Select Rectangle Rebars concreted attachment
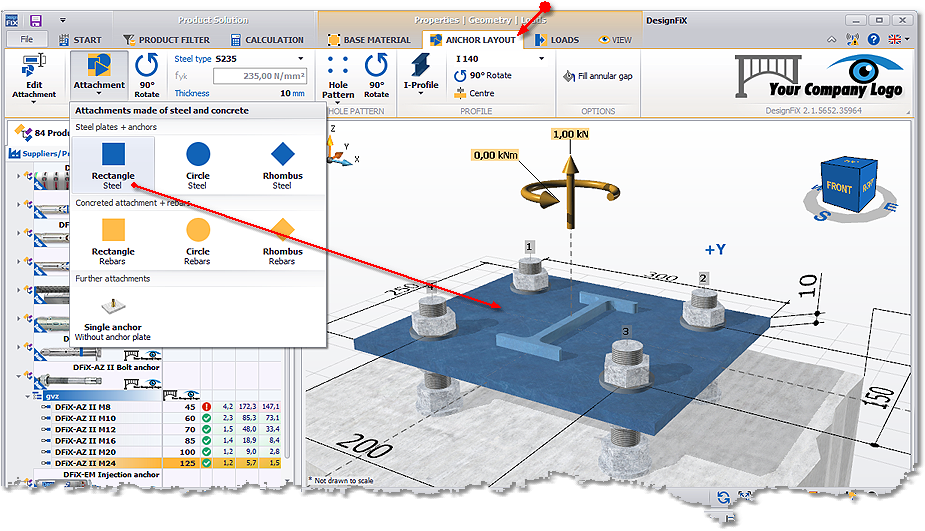925x531 pixels. tap(113, 241)
